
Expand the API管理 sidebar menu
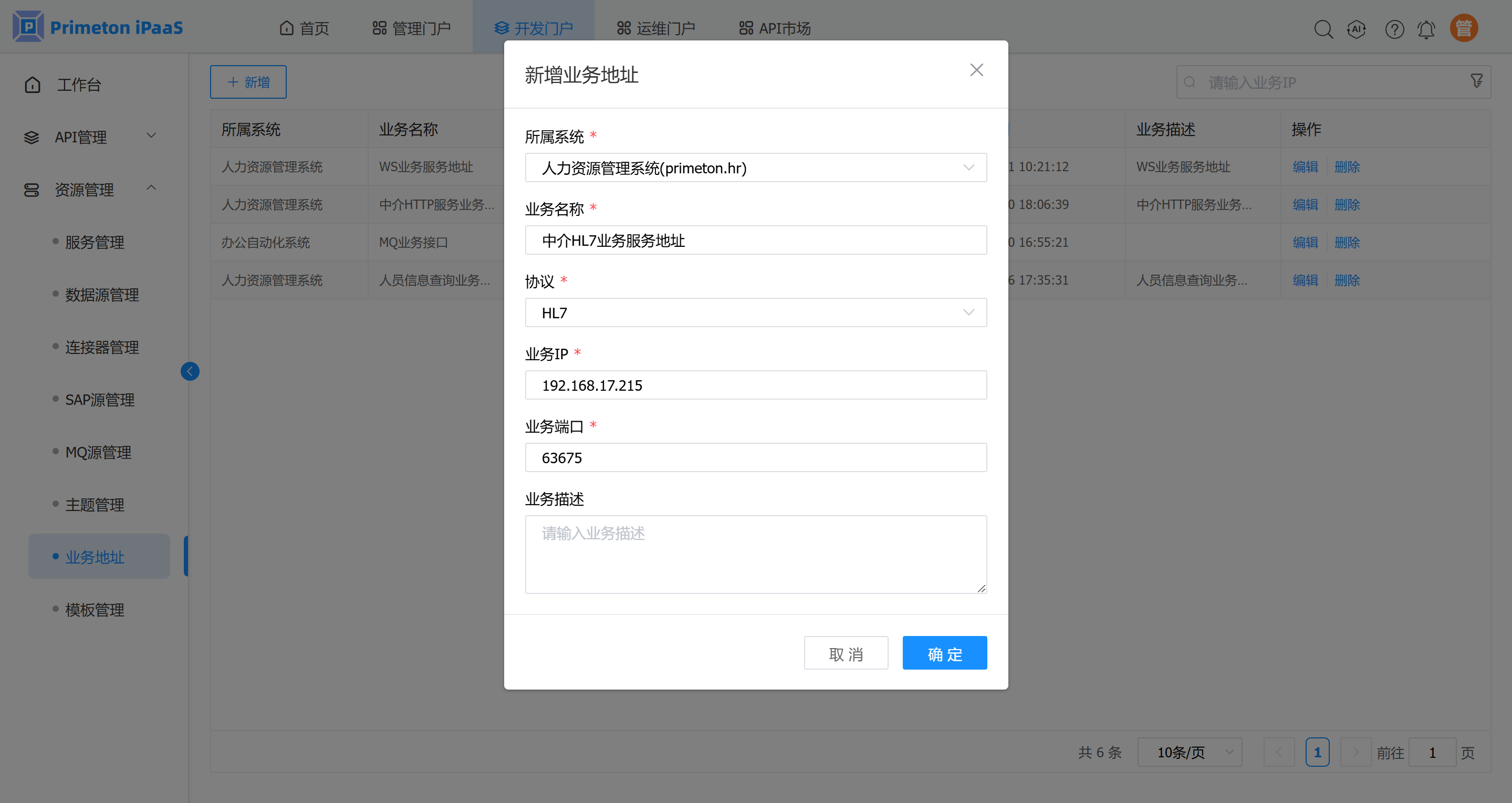[89, 137]
